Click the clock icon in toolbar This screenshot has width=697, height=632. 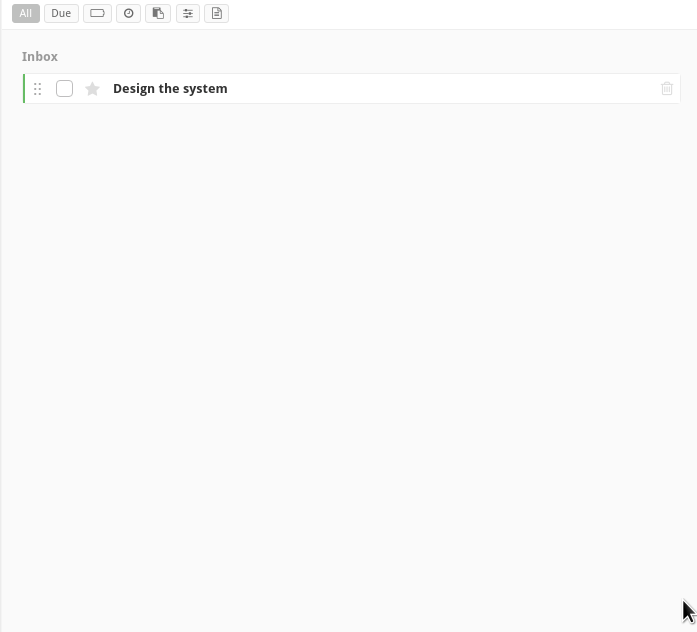pyautogui.click(x=128, y=13)
